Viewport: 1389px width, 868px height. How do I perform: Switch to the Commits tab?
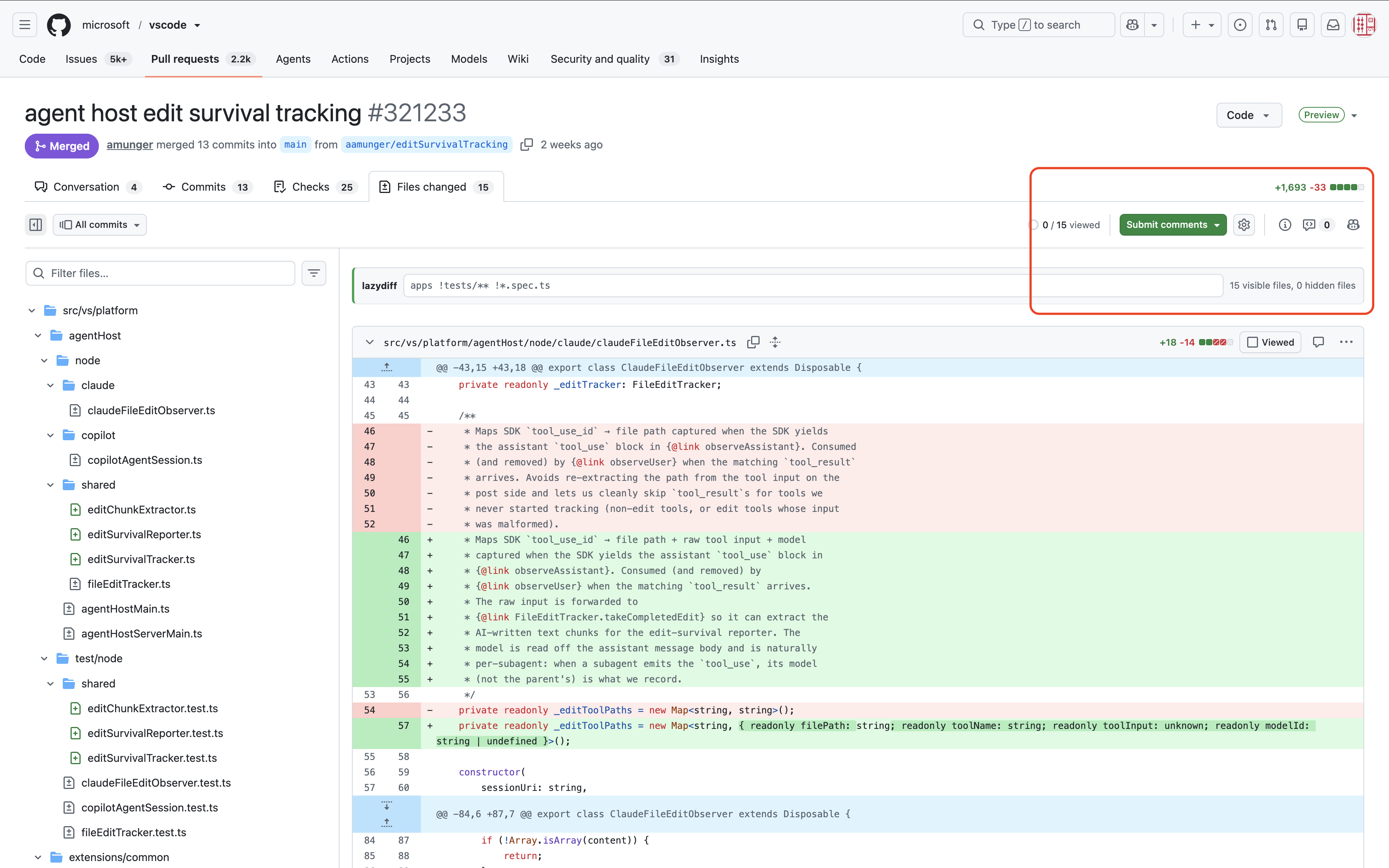tap(207, 186)
